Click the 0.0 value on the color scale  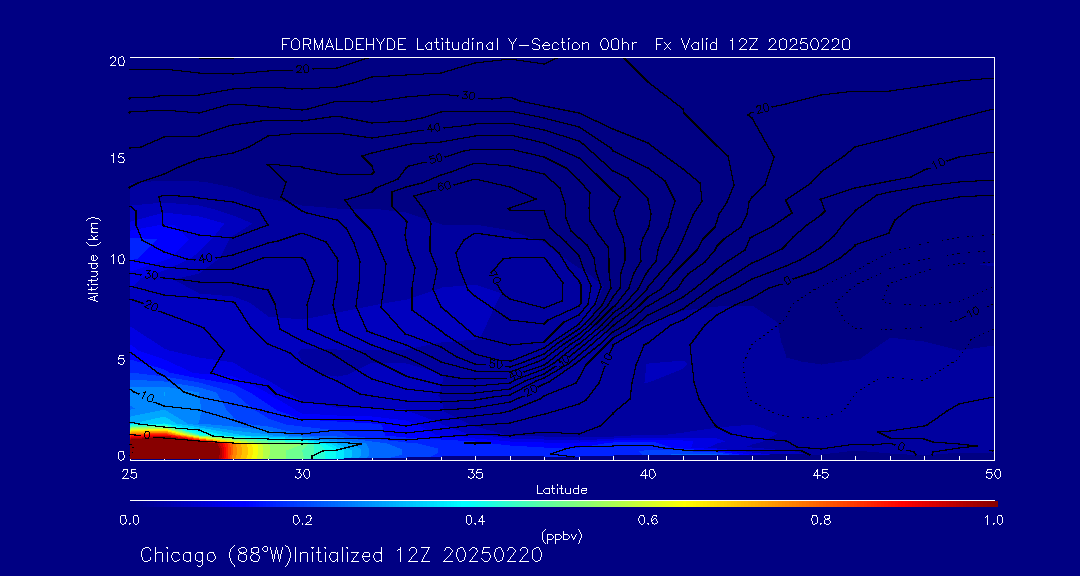click(130, 520)
